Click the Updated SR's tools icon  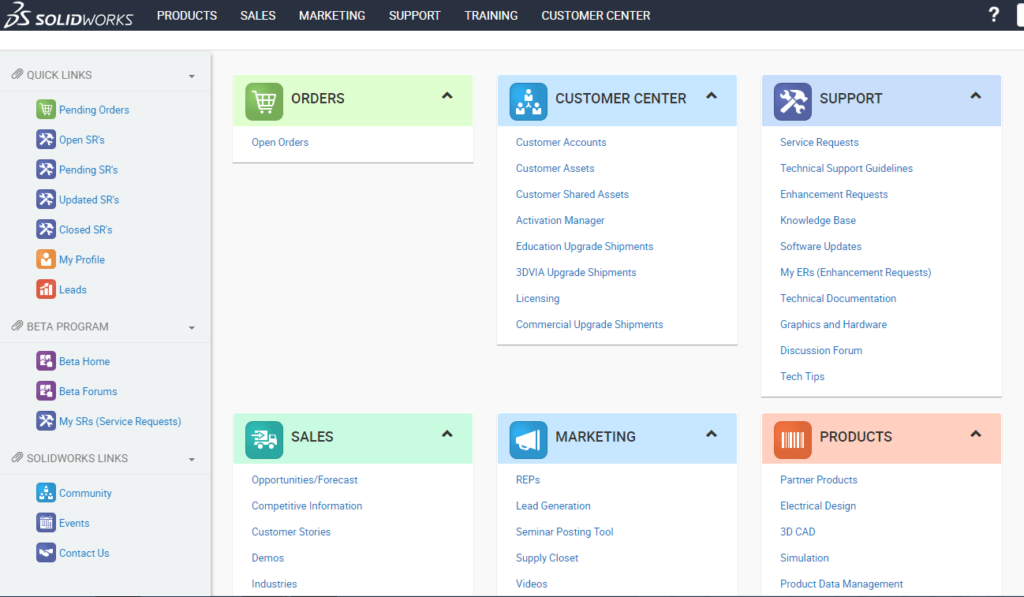coord(46,199)
